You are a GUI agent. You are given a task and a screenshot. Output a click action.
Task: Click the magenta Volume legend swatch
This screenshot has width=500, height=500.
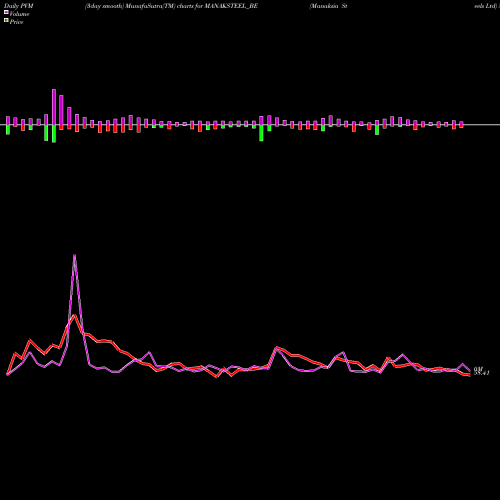click(x=6, y=12)
